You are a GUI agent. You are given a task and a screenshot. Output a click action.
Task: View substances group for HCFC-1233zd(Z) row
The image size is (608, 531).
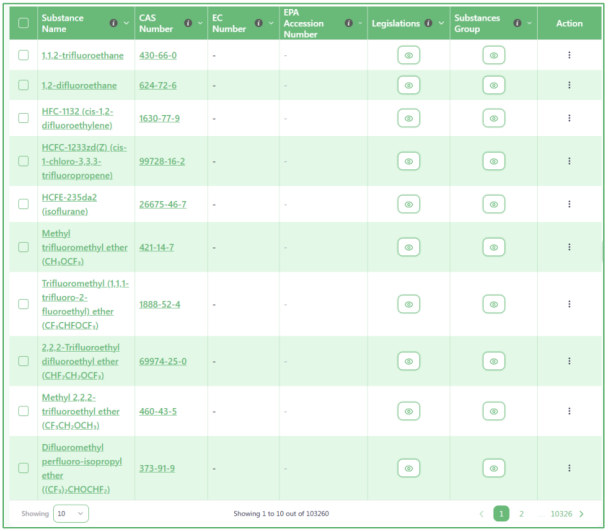pyautogui.click(x=494, y=161)
